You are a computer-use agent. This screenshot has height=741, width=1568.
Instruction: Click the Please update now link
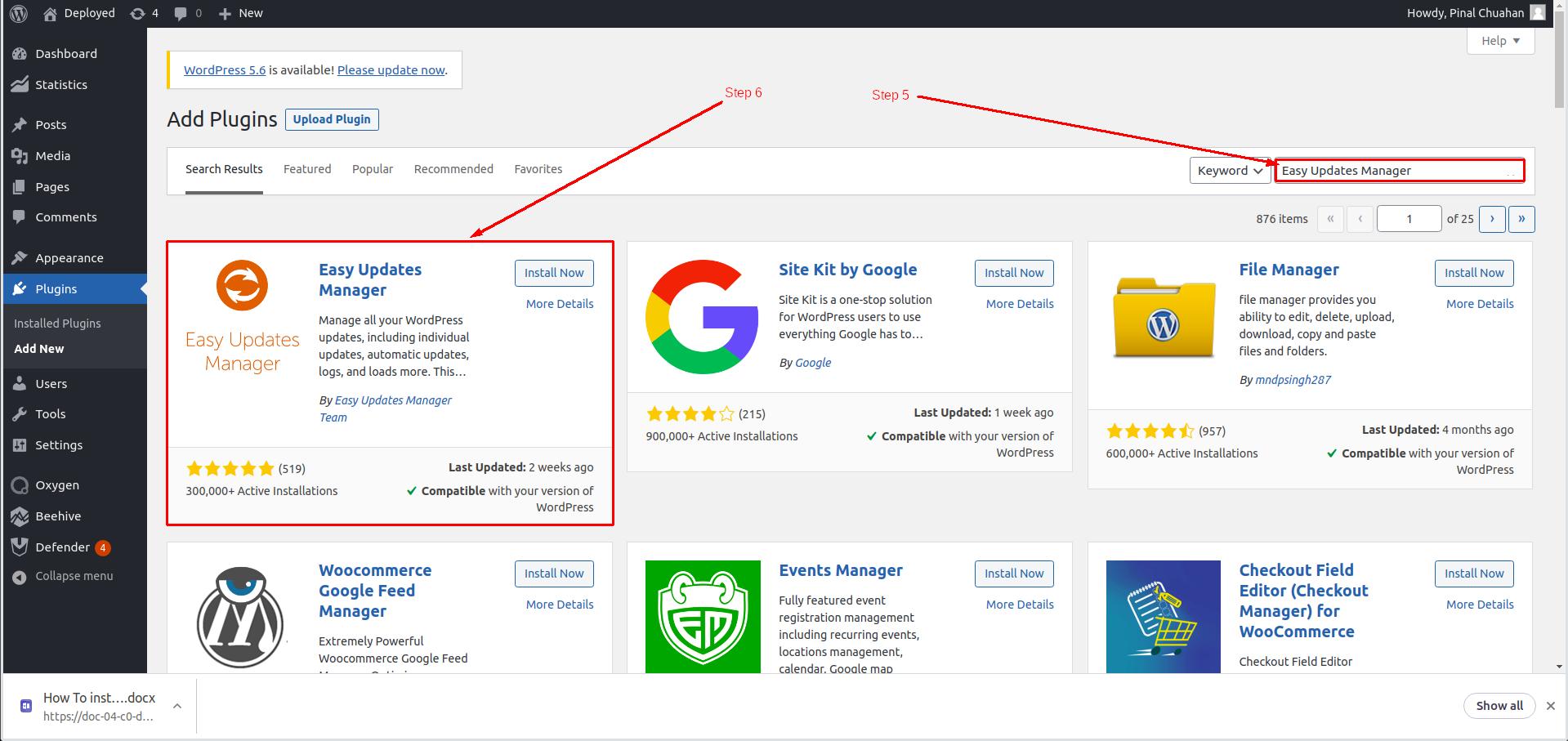pyautogui.click(x=391, y=70)
